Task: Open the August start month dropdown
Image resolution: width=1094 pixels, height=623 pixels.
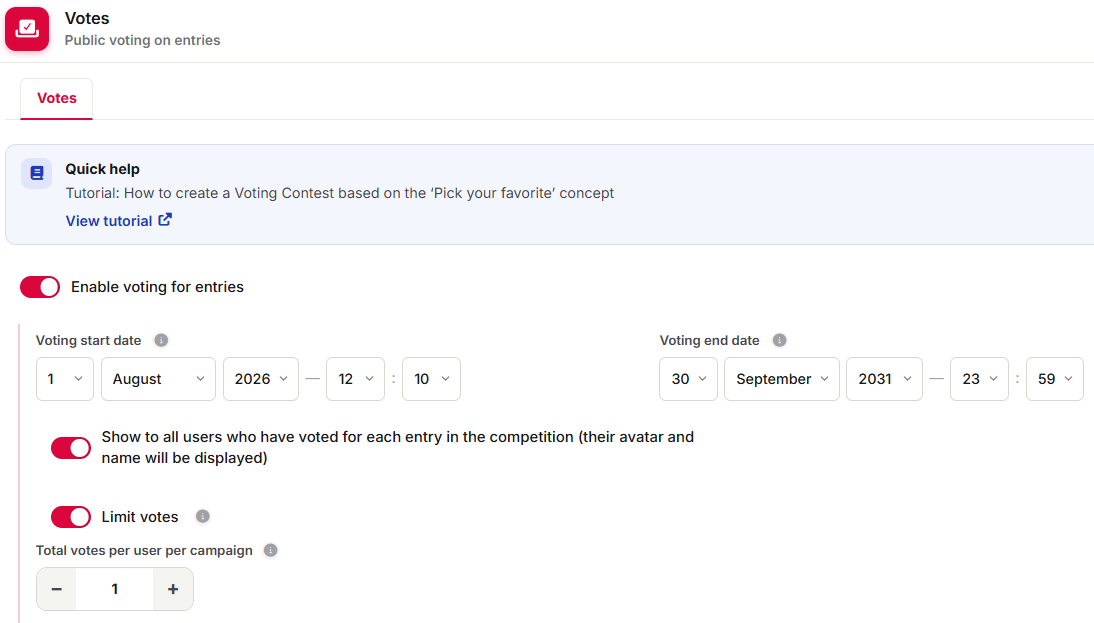Action: (158, 379)
